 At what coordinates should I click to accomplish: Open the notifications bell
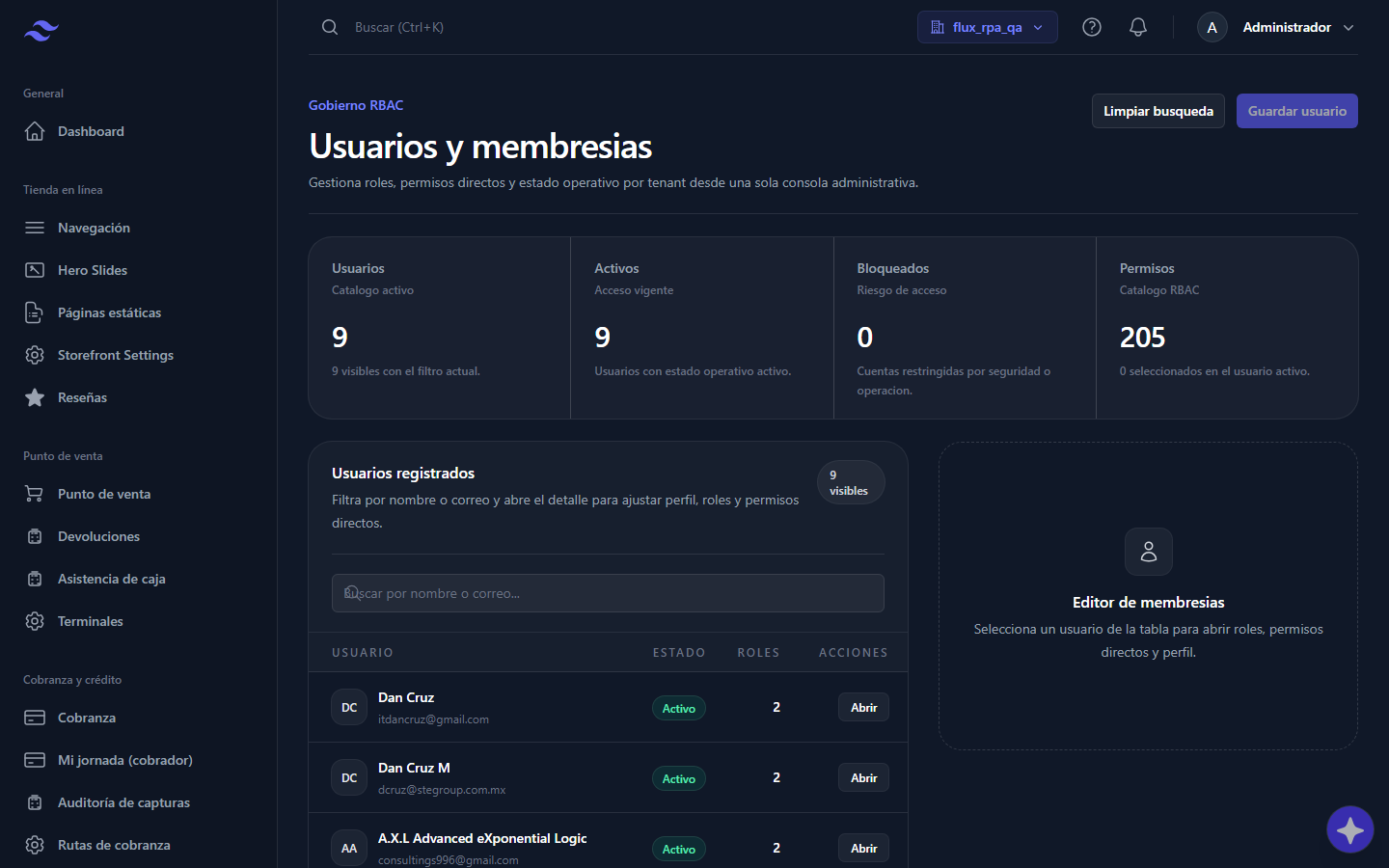[1138, 27]
